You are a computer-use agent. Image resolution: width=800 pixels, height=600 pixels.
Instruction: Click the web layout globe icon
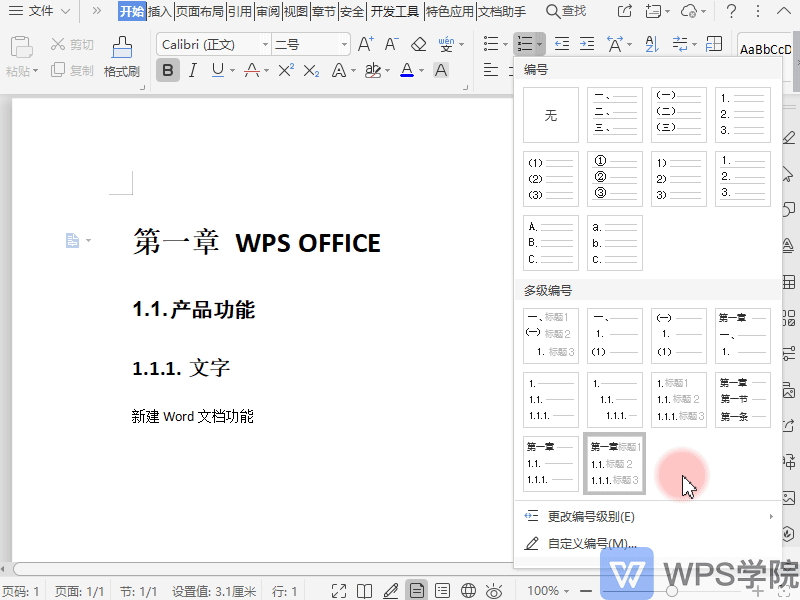pos(468,591)
